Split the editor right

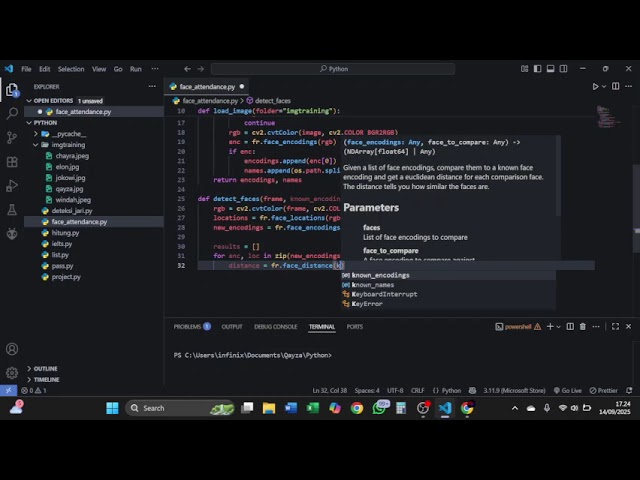tap(616, 86)
